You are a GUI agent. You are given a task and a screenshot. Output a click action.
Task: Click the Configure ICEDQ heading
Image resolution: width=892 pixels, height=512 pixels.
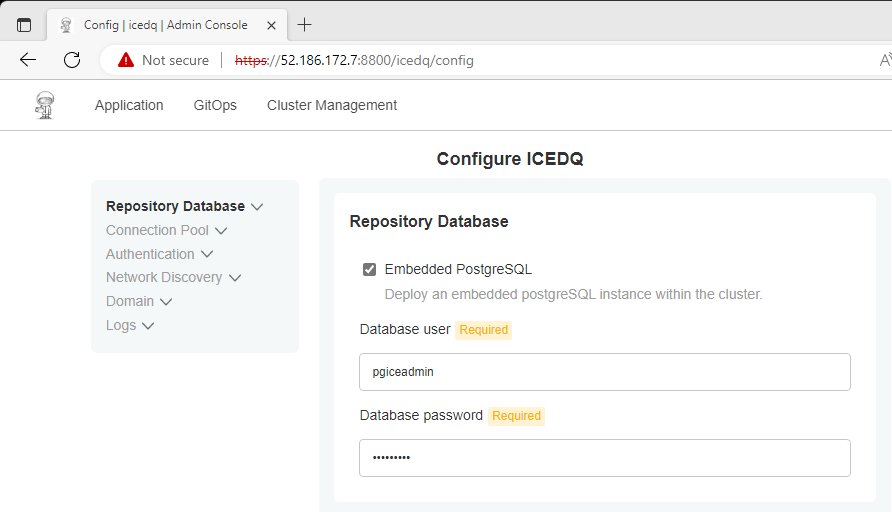click(510, 159)
